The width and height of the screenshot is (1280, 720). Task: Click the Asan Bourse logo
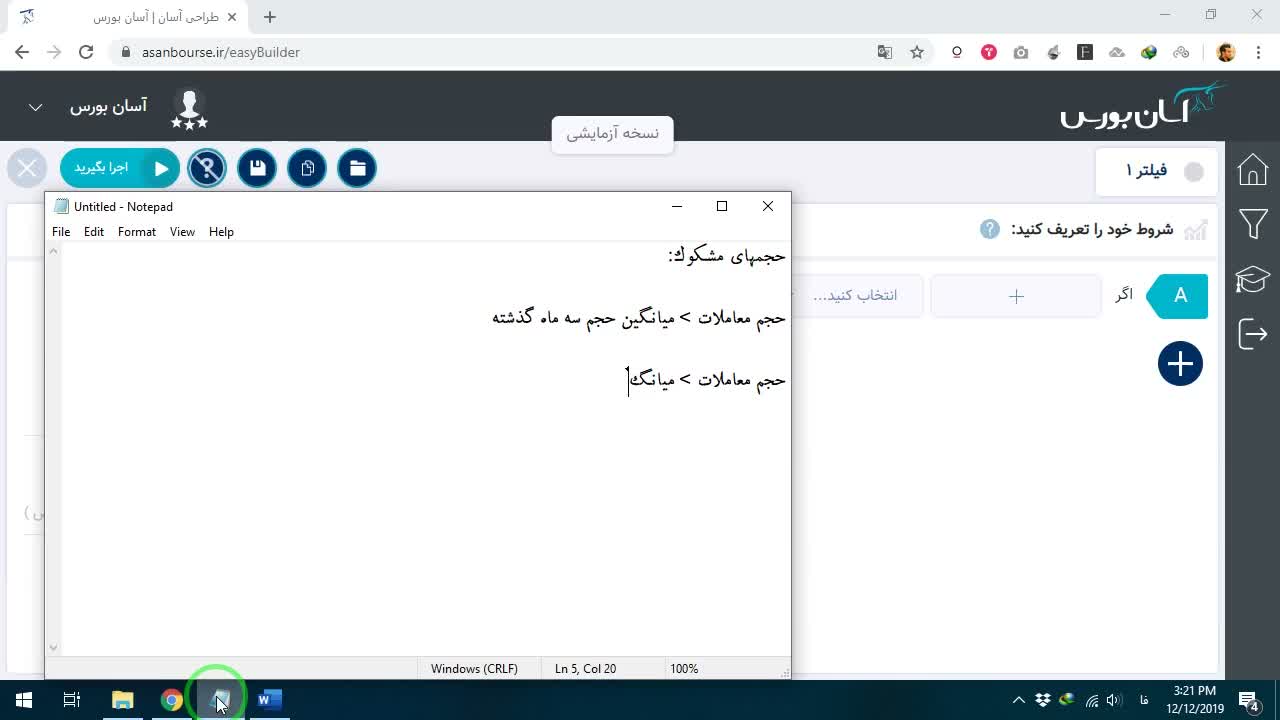1143,106
